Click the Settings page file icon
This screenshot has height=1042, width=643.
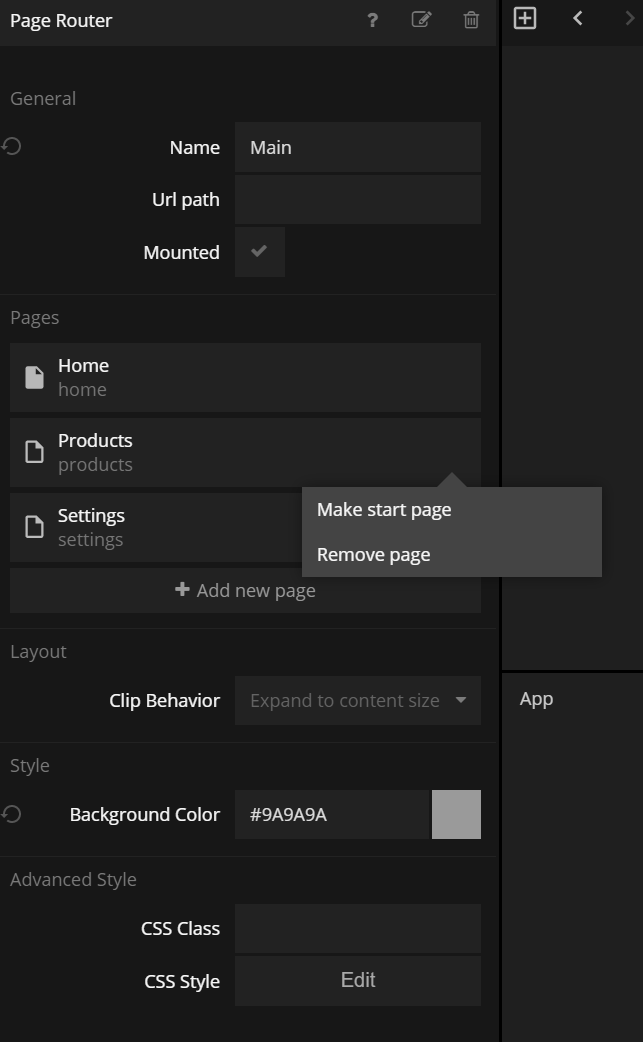pyautogui.click(x=35, y=527)
